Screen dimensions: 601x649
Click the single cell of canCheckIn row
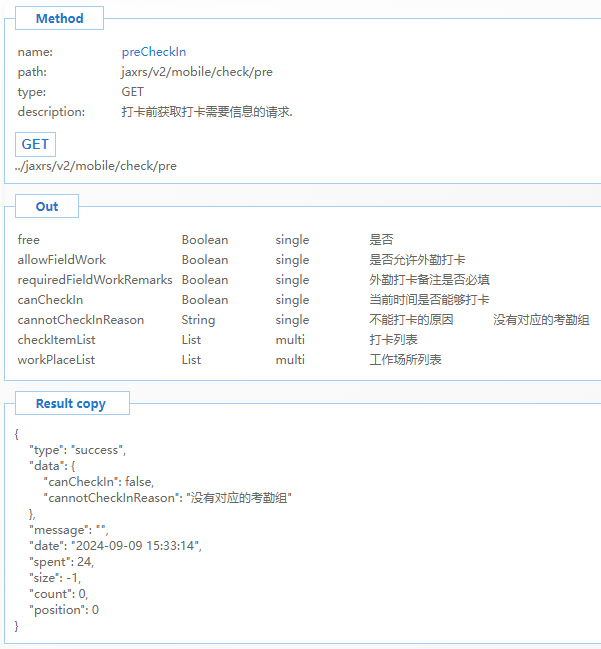tap(292, 300)
